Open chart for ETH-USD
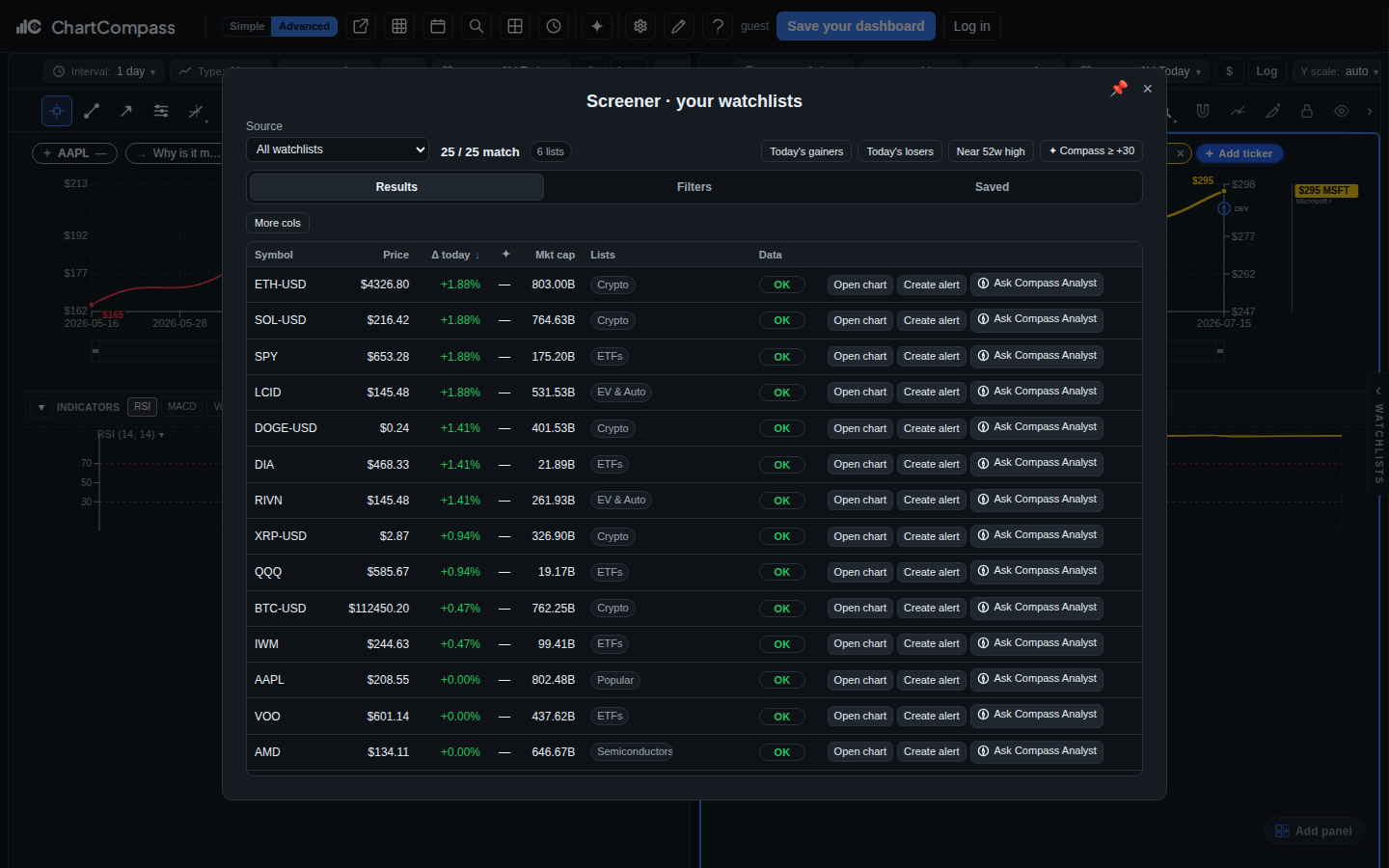The height and width of the screenshot is (868, 1389). [x=859, y=285]
